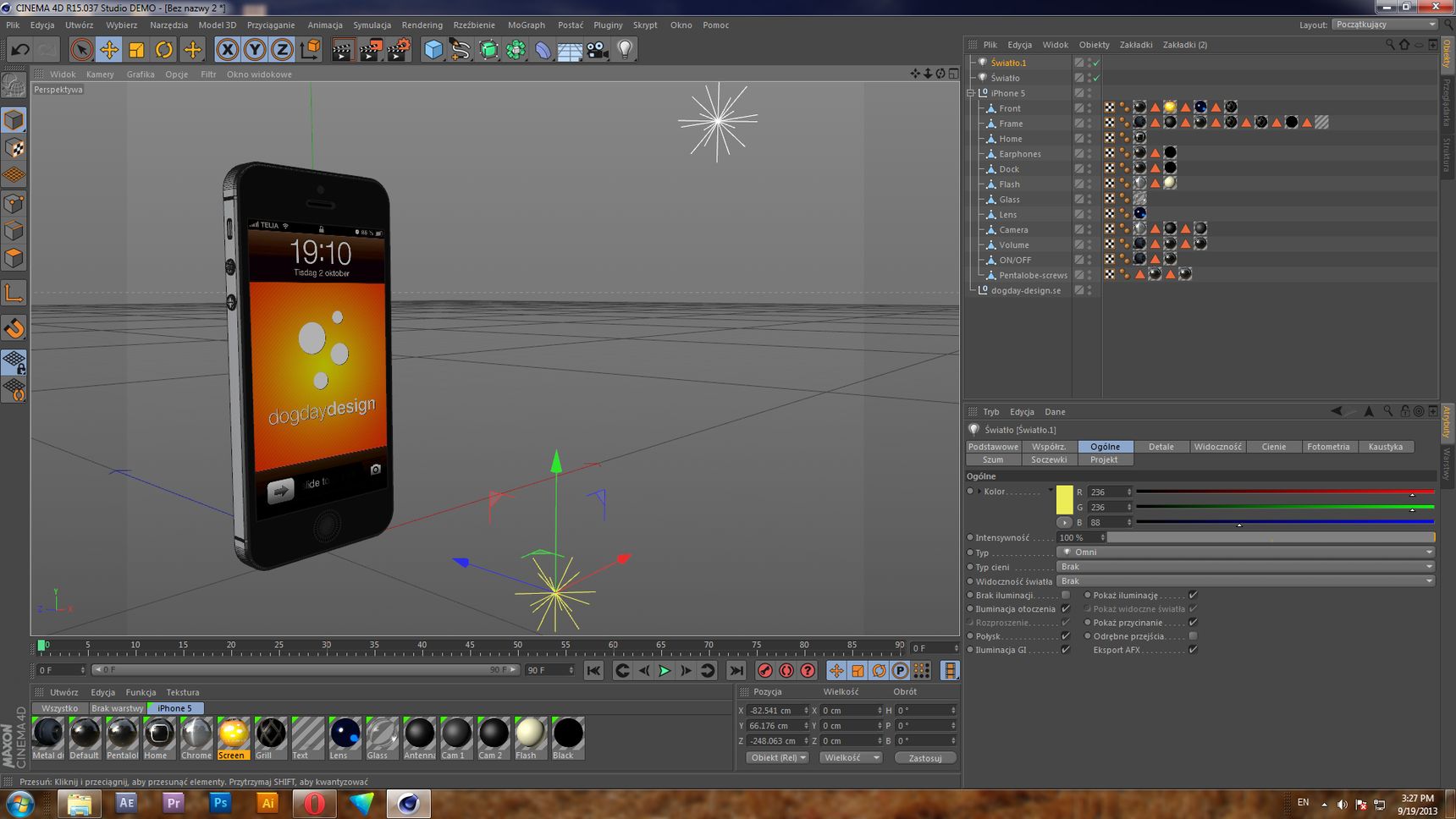Open the Kaustyka tab button

tap(1385, 447)
